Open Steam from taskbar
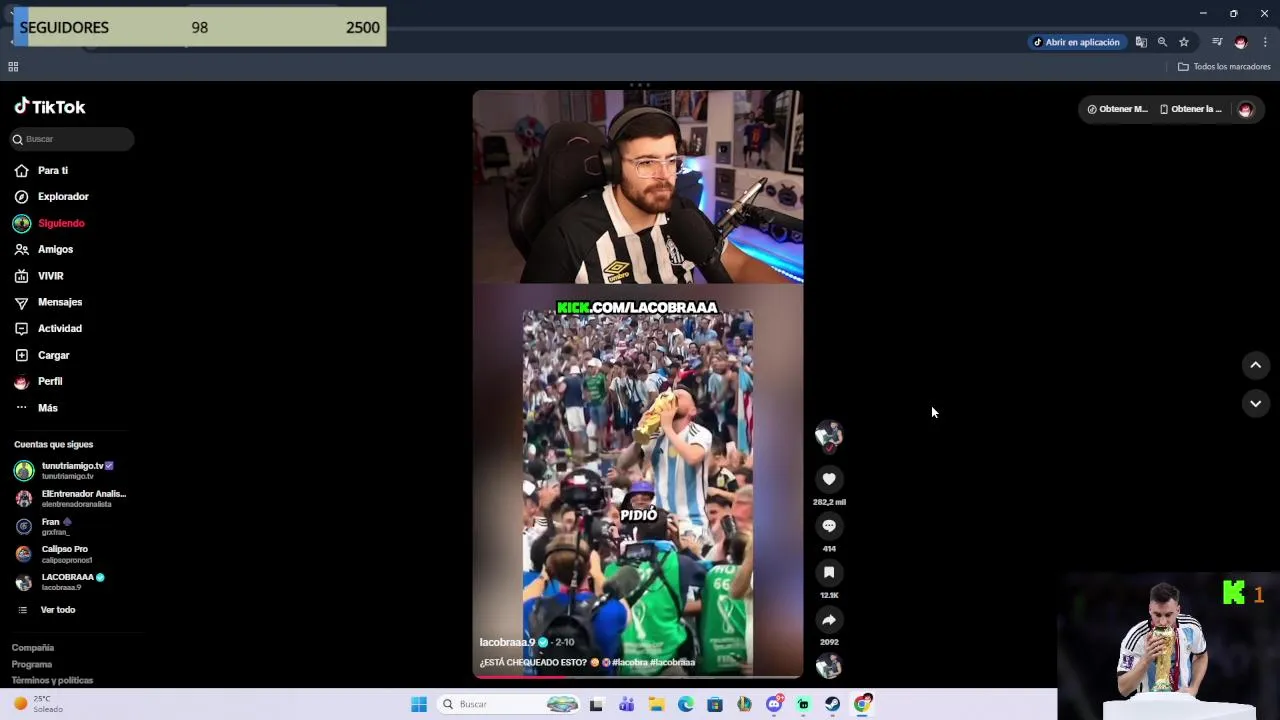The image size is (1280, 720). point(832,704)
